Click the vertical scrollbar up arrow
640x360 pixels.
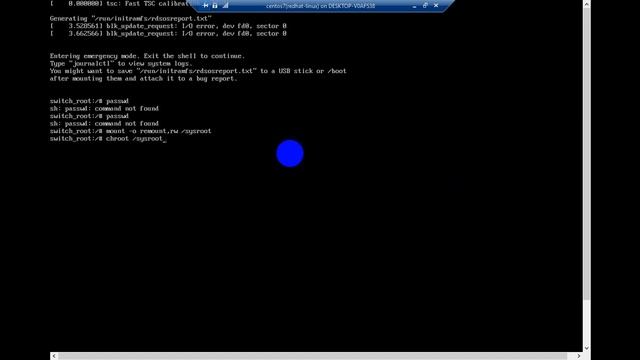(x=587, y=4)
